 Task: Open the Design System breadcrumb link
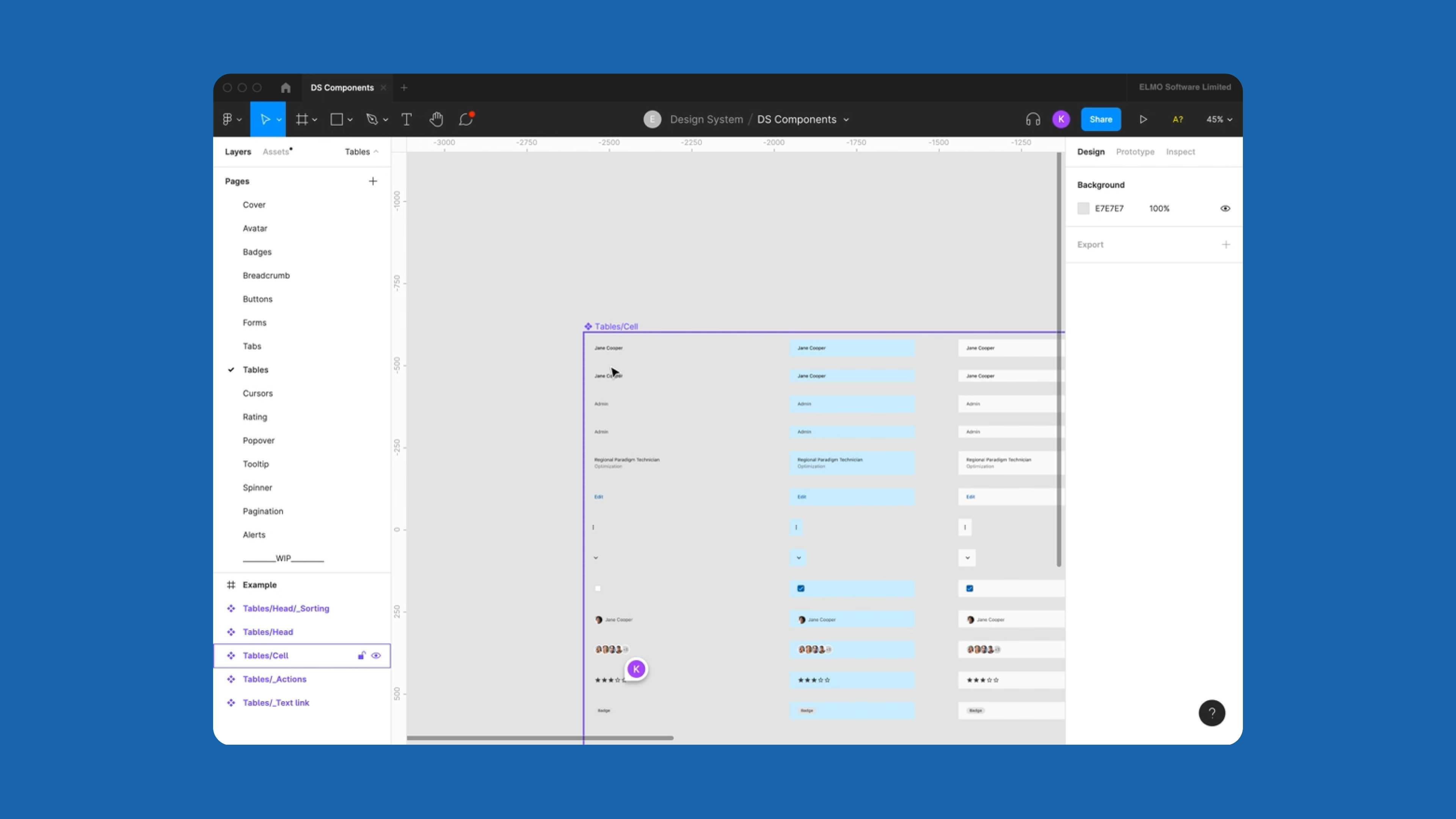click(x=706, y=119)
